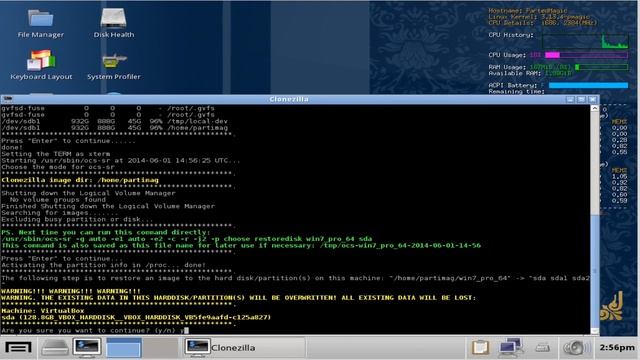640x360 pixels.
Task: Click the 'No volume groups found' line
Action: pos(58,200)
